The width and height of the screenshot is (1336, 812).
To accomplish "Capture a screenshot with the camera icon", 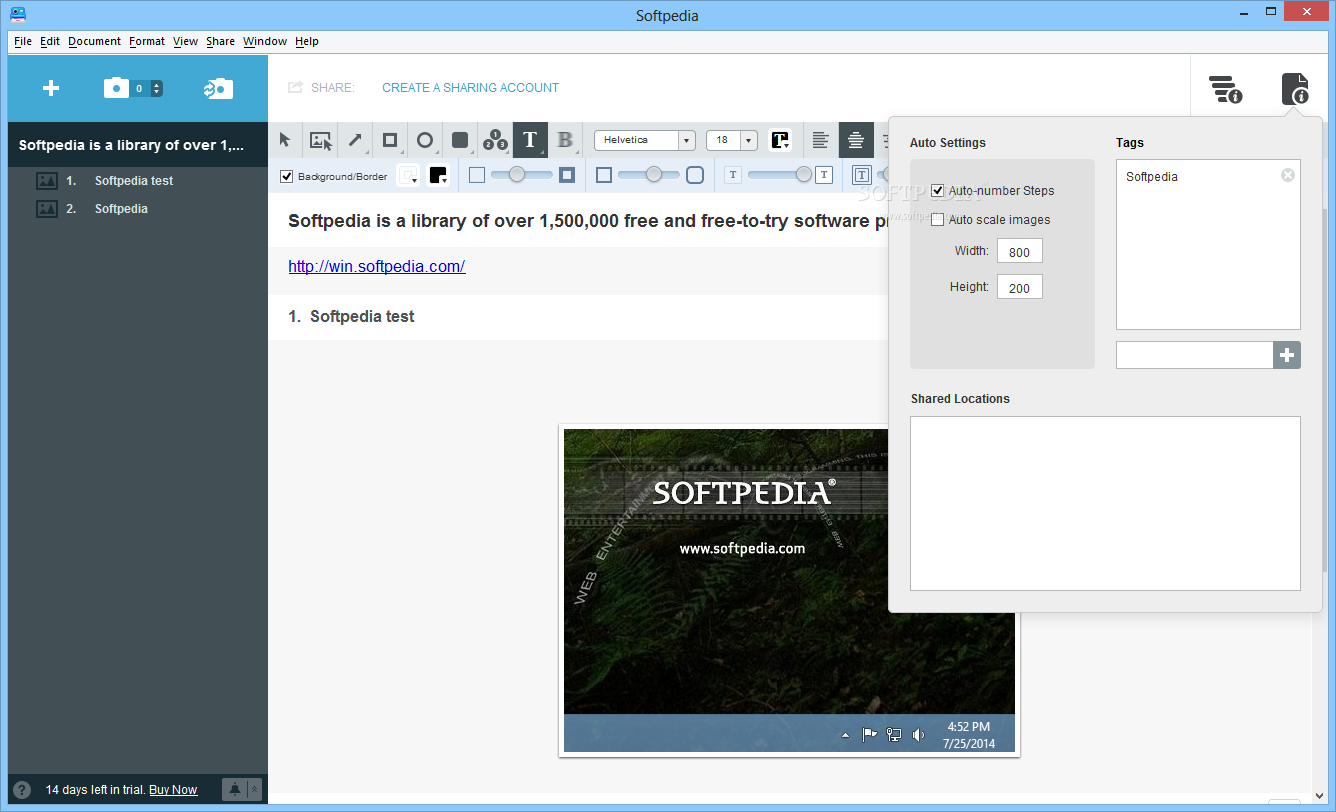I will pos(117,88).
